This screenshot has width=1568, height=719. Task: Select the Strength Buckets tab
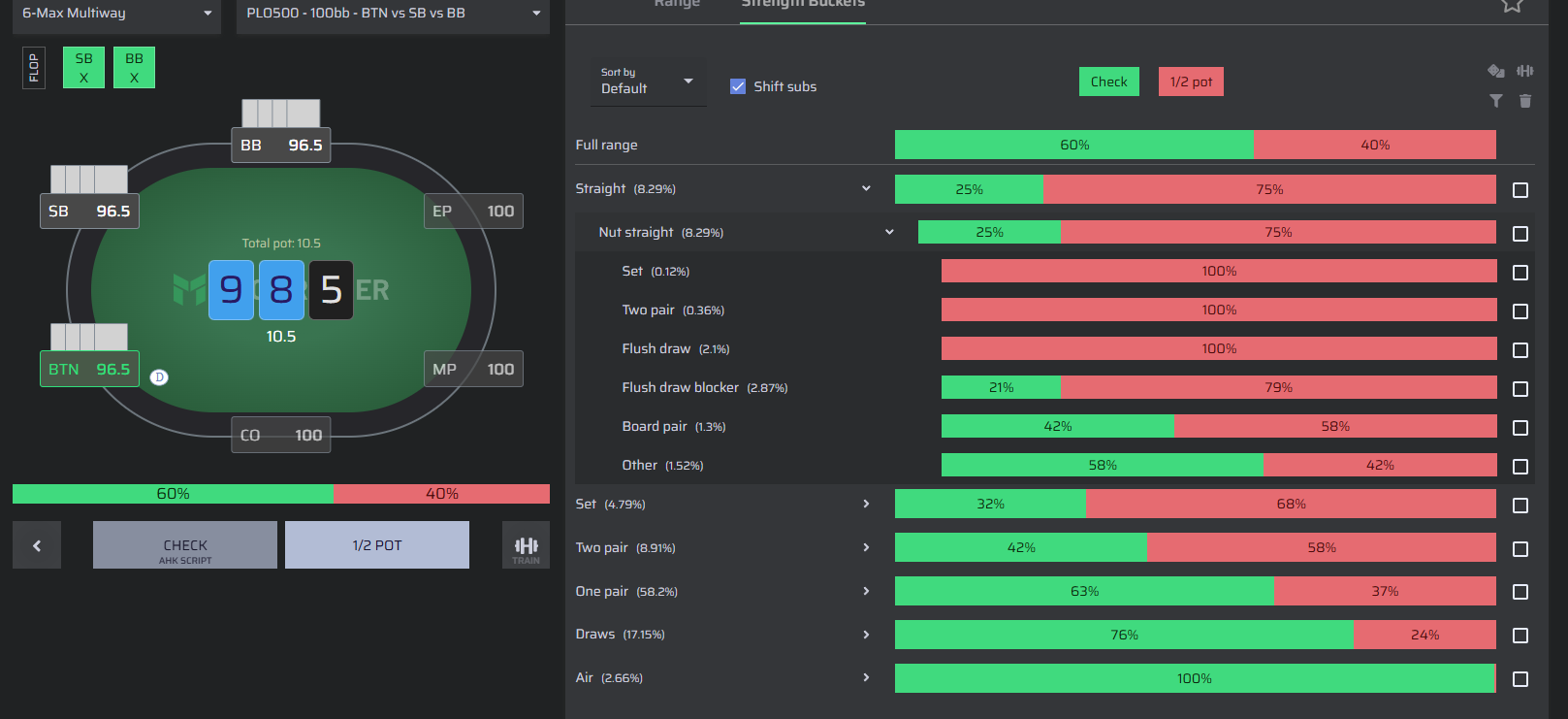tap(803, 4)
